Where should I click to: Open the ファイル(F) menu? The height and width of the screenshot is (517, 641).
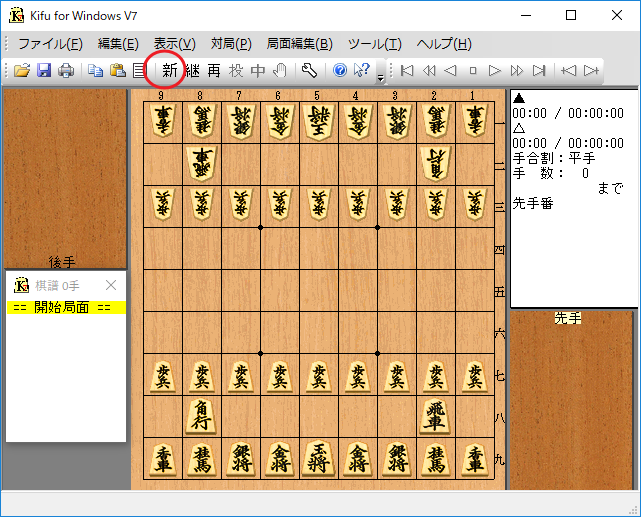pos(50,44)
